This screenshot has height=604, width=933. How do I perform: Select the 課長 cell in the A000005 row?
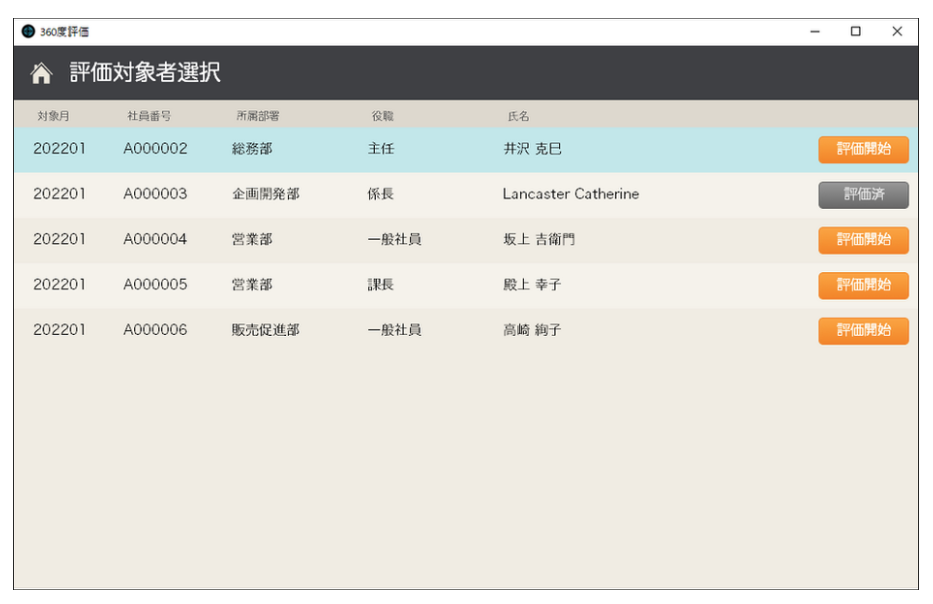point(381,285)
